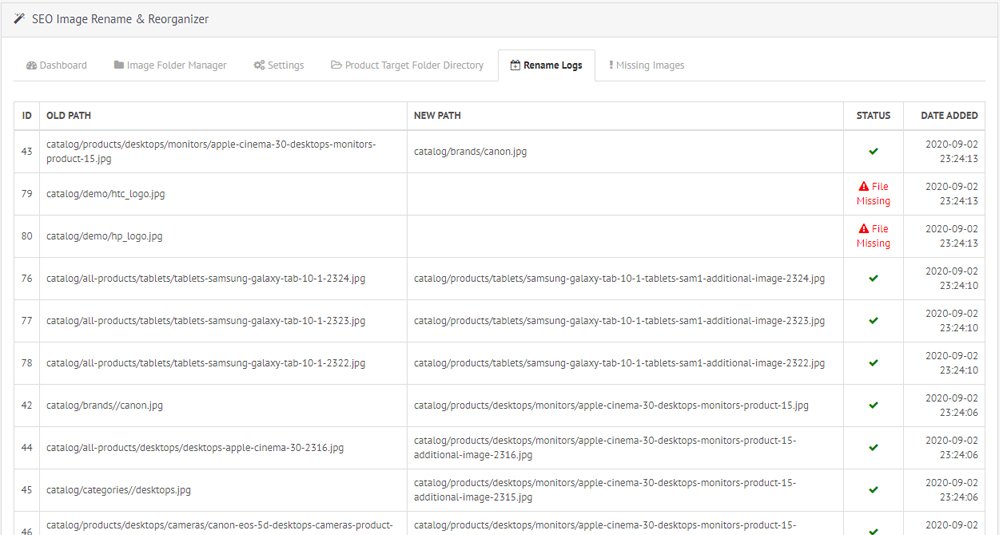This screenshot has width=1000, height=535.
Task: Click ID cell 78
Action: point(27,363)
